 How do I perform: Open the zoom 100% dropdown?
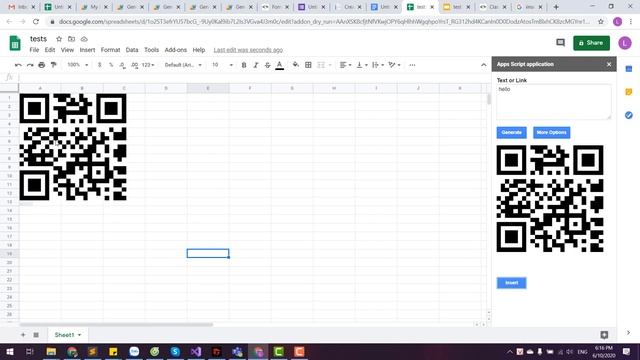[x=78, y=65]
